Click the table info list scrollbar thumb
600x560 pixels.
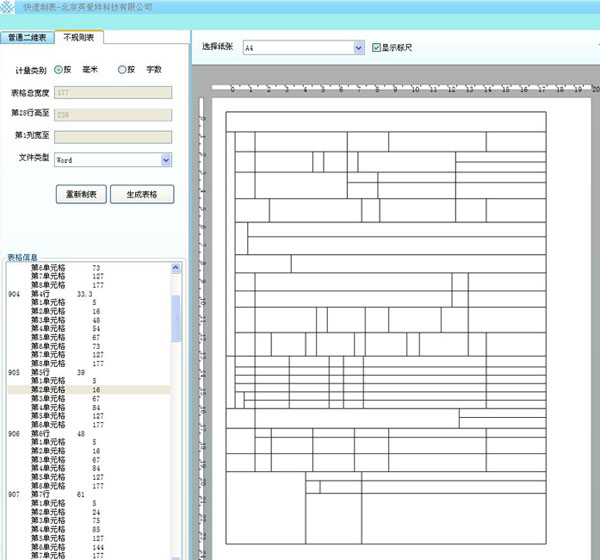(x=177, y=318)
